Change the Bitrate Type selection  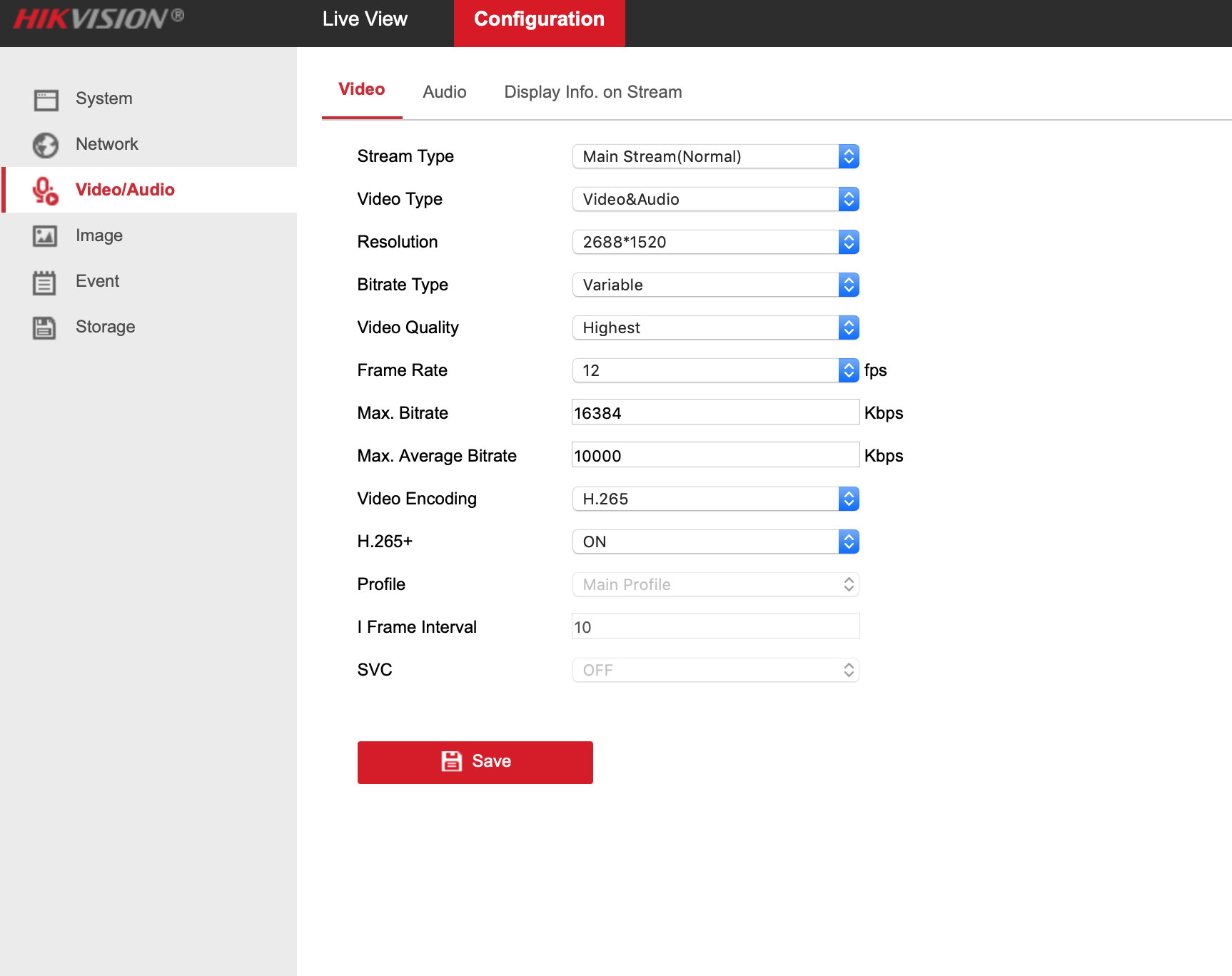(x=715, y=285)
